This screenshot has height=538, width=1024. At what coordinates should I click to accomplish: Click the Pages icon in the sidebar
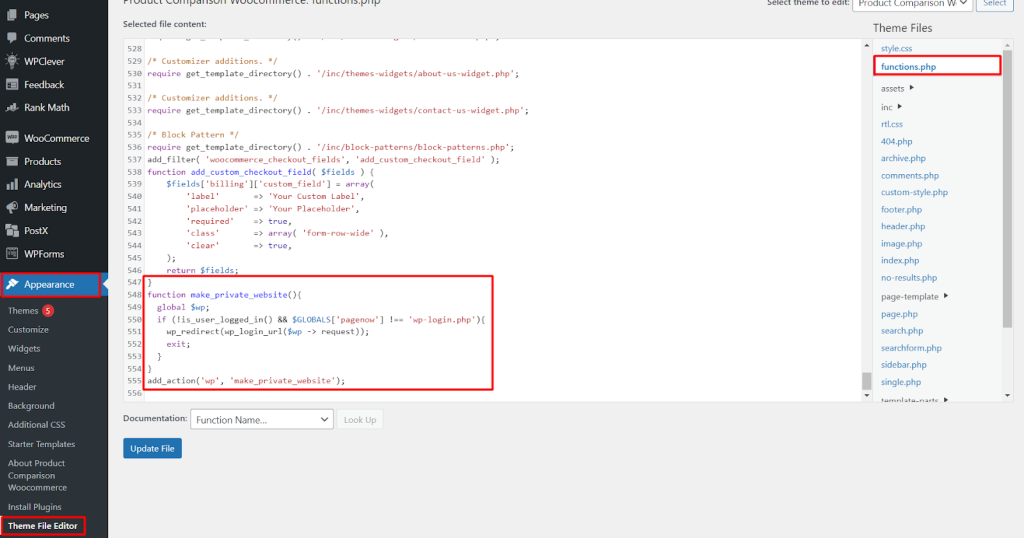pyautogui.click(x=12, y=14)
